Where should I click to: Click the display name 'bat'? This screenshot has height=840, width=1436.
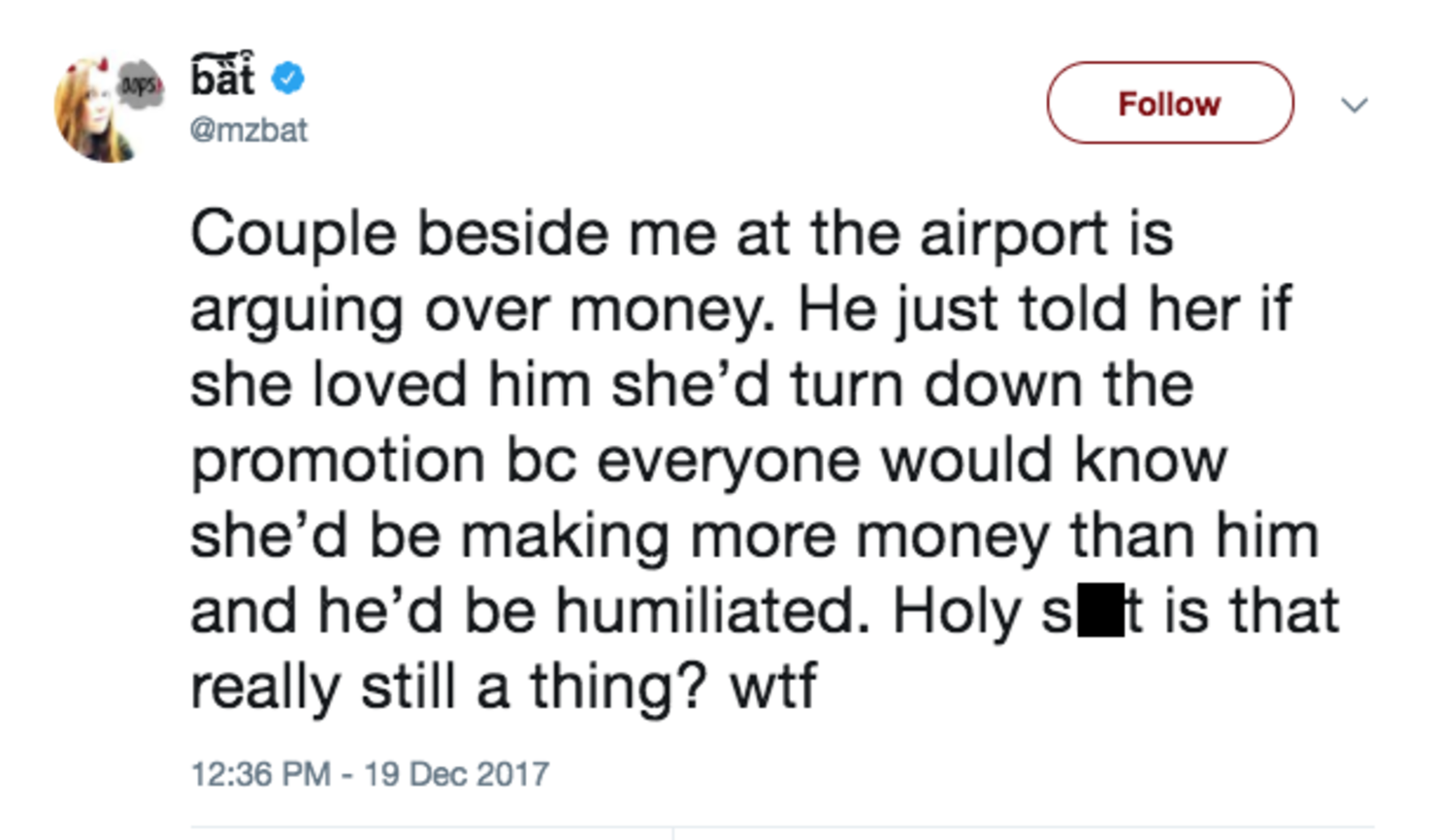point(222,75)
